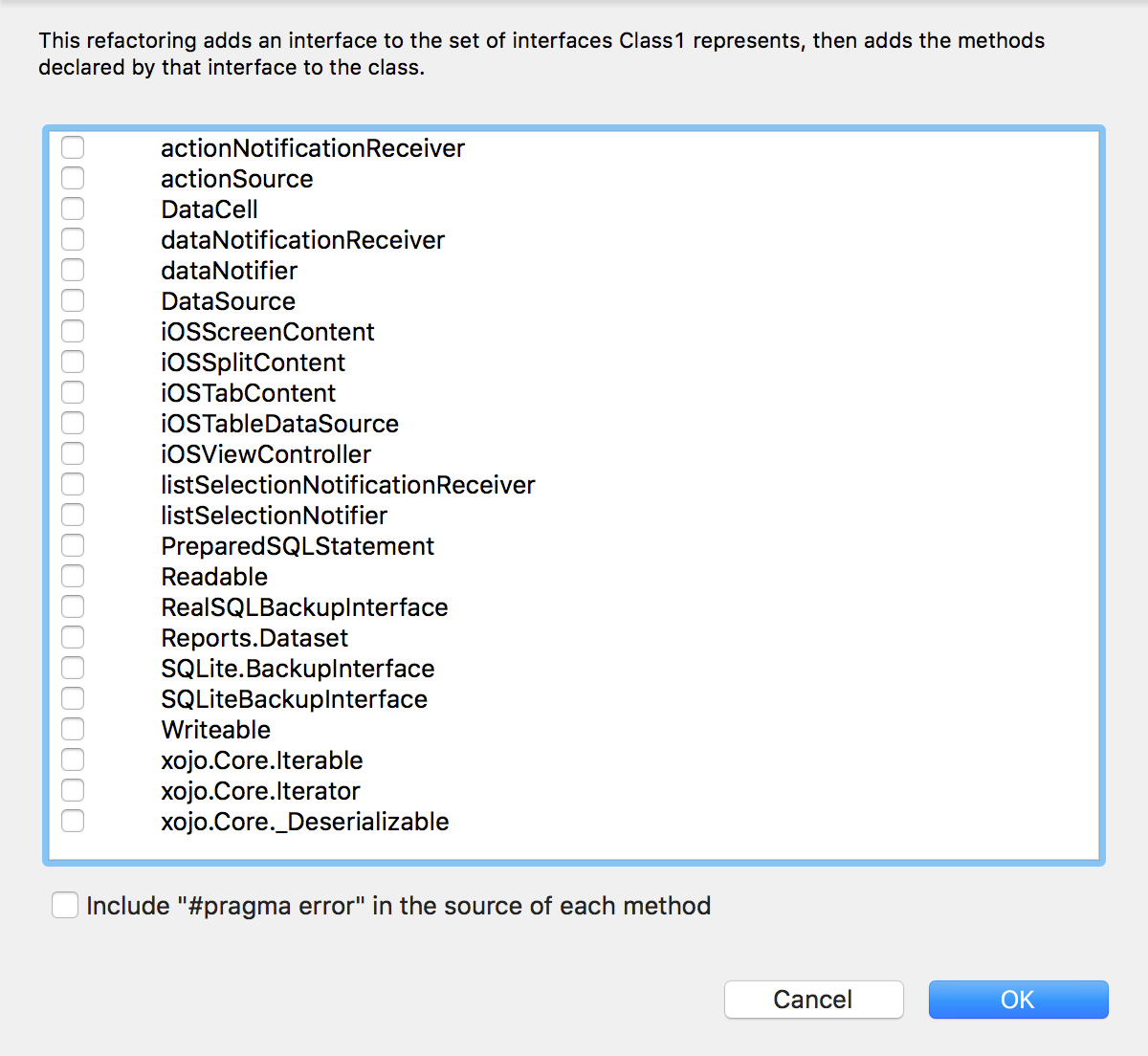Viewport: 1148px width, 1056px height.
Task: Check the DataSource interface box
Action: click(73, 300)
